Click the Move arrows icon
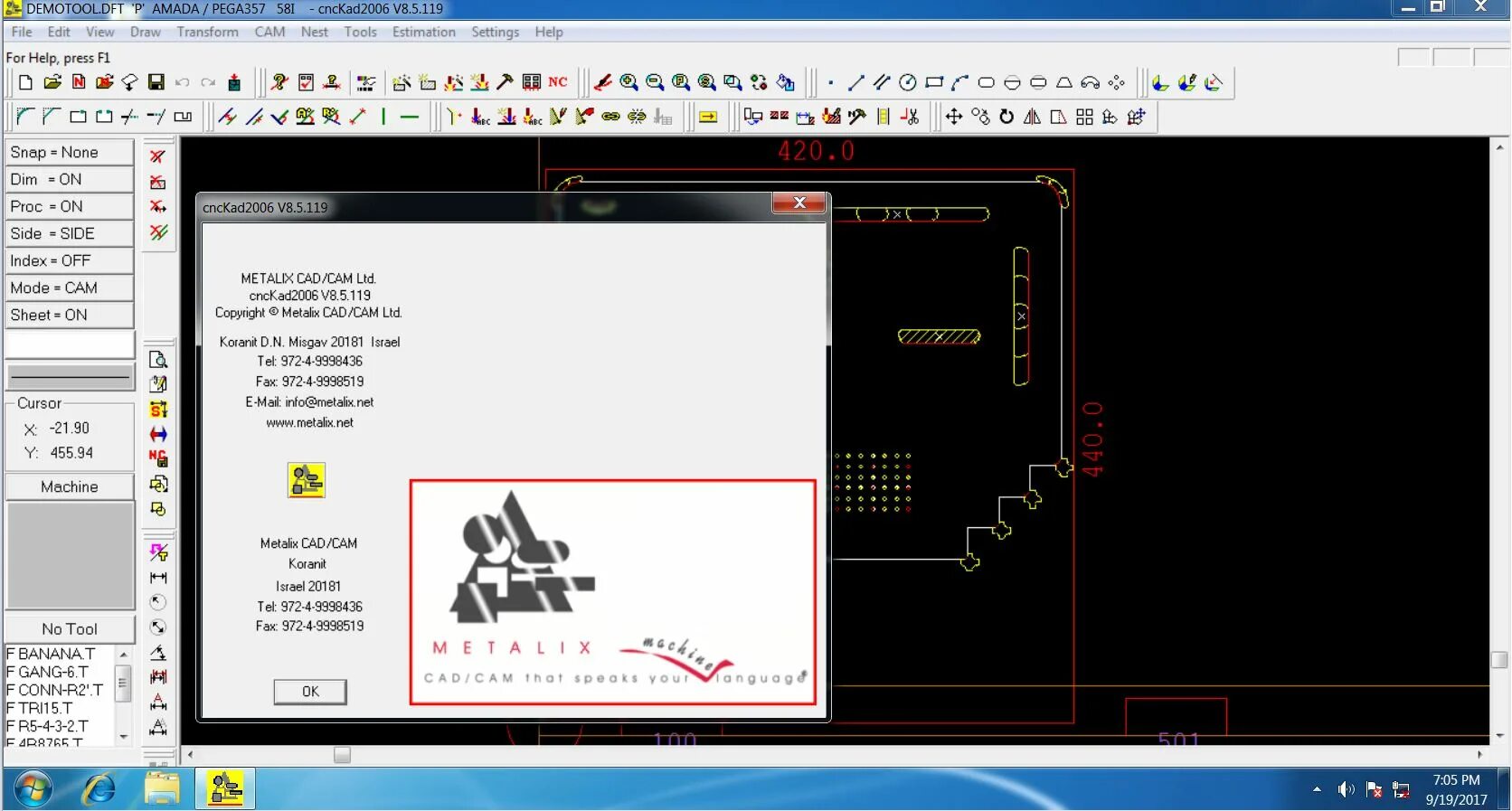Screen dimensions: 1512x811 [x=953, y=117]
